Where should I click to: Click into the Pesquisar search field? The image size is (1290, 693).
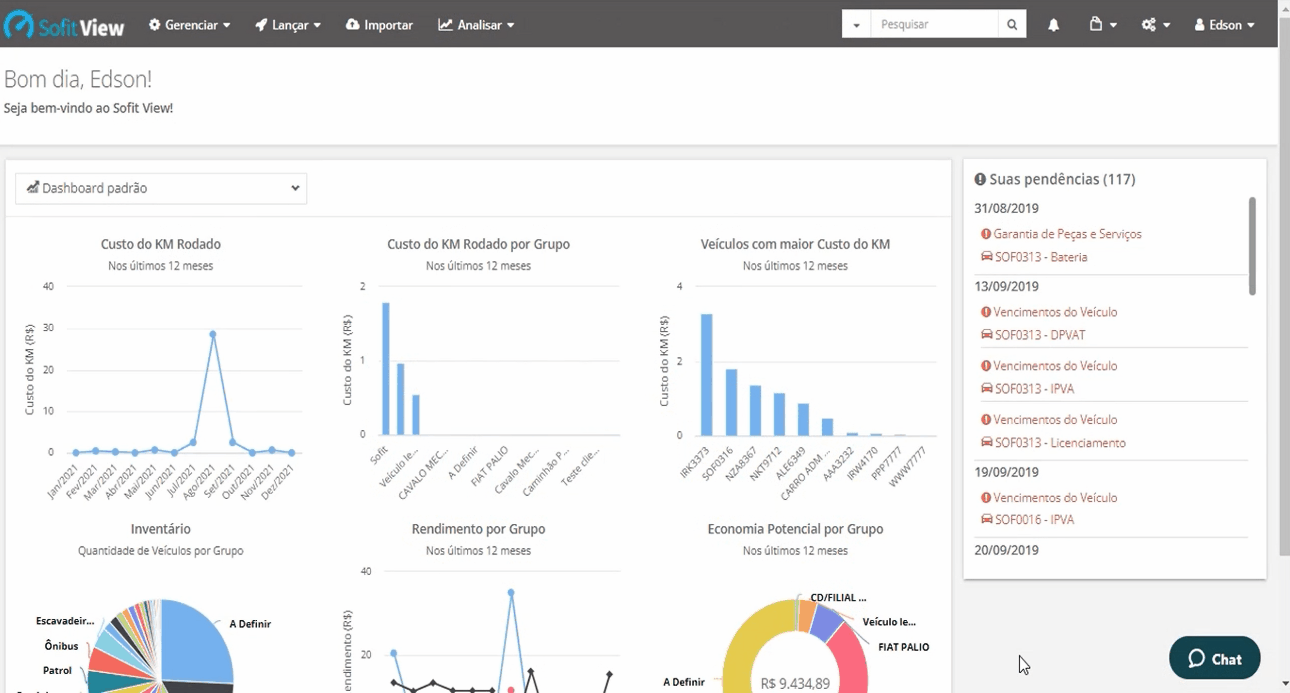934,25
